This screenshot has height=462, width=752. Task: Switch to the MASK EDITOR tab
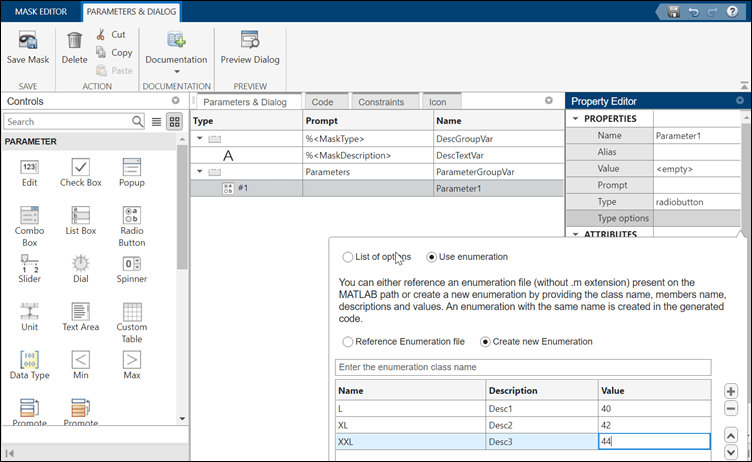click(41, 12)
